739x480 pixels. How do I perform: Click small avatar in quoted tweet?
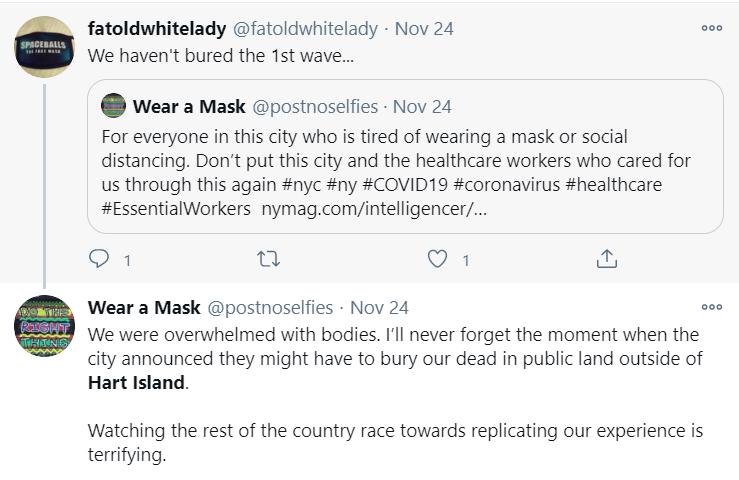coord(114,106)
